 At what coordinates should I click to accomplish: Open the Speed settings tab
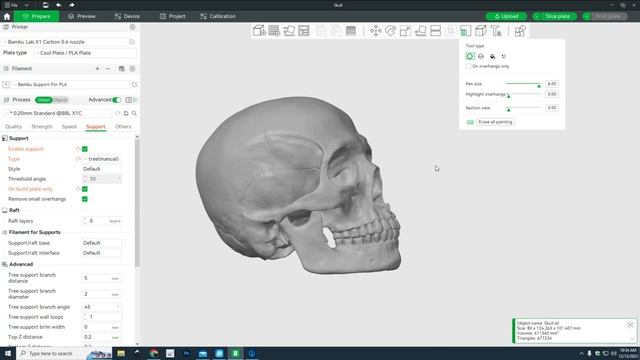point(69,127)
